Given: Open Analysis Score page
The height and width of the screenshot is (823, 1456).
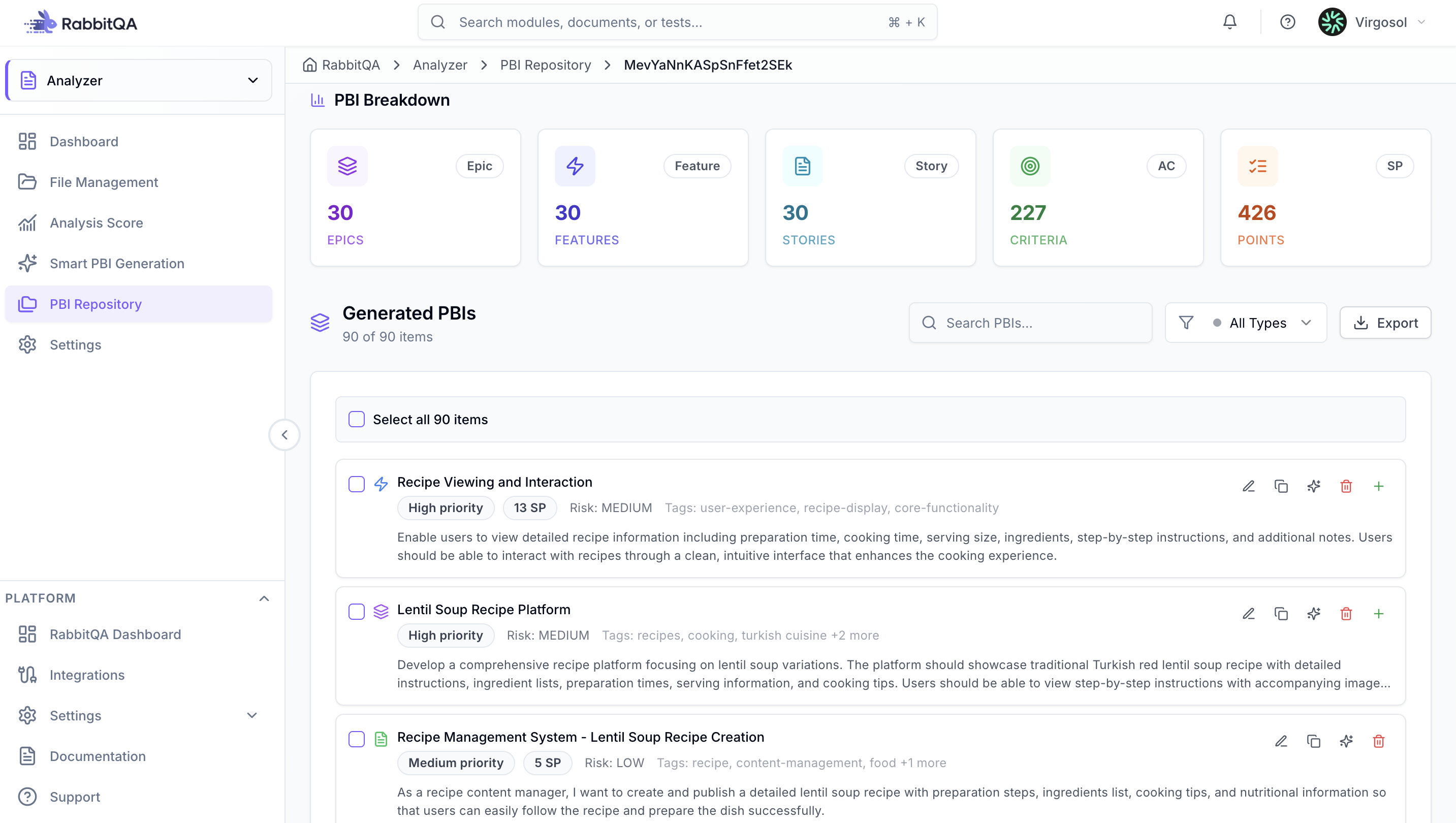Looking at the screenshot, I should coord(139,223).
